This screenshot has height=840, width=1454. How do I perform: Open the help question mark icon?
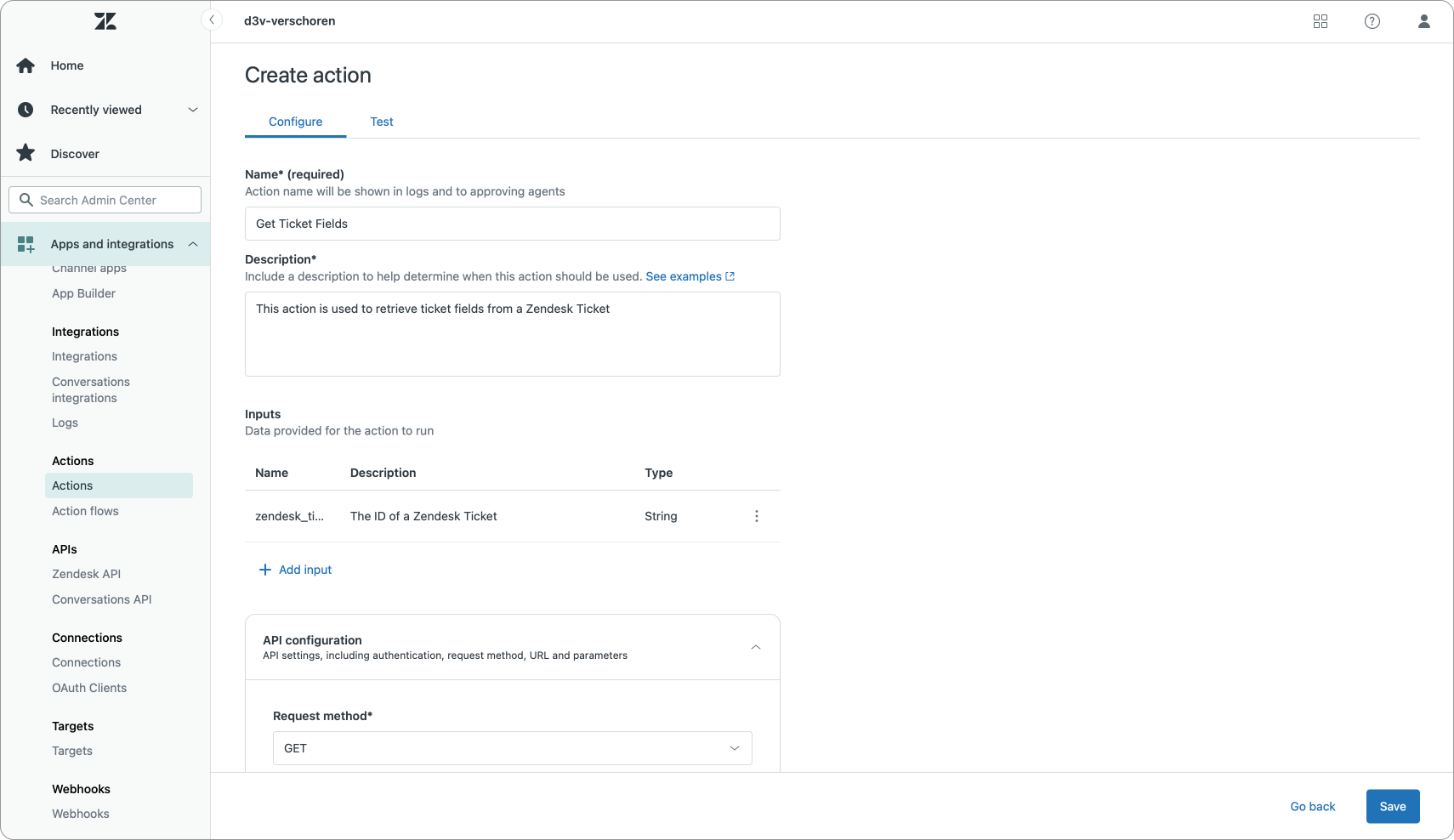[x=1372, y=21]
